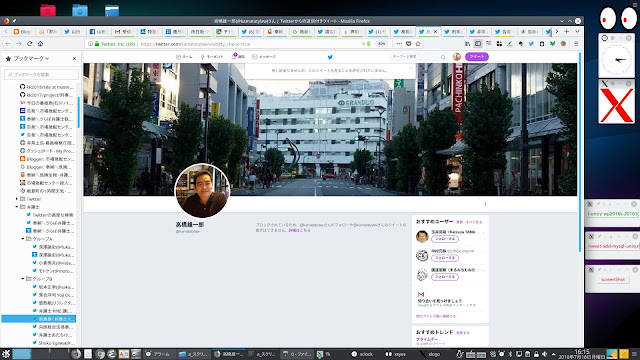Click the Twitter bird extension icon in toolbar

click(x=531, y=44)
